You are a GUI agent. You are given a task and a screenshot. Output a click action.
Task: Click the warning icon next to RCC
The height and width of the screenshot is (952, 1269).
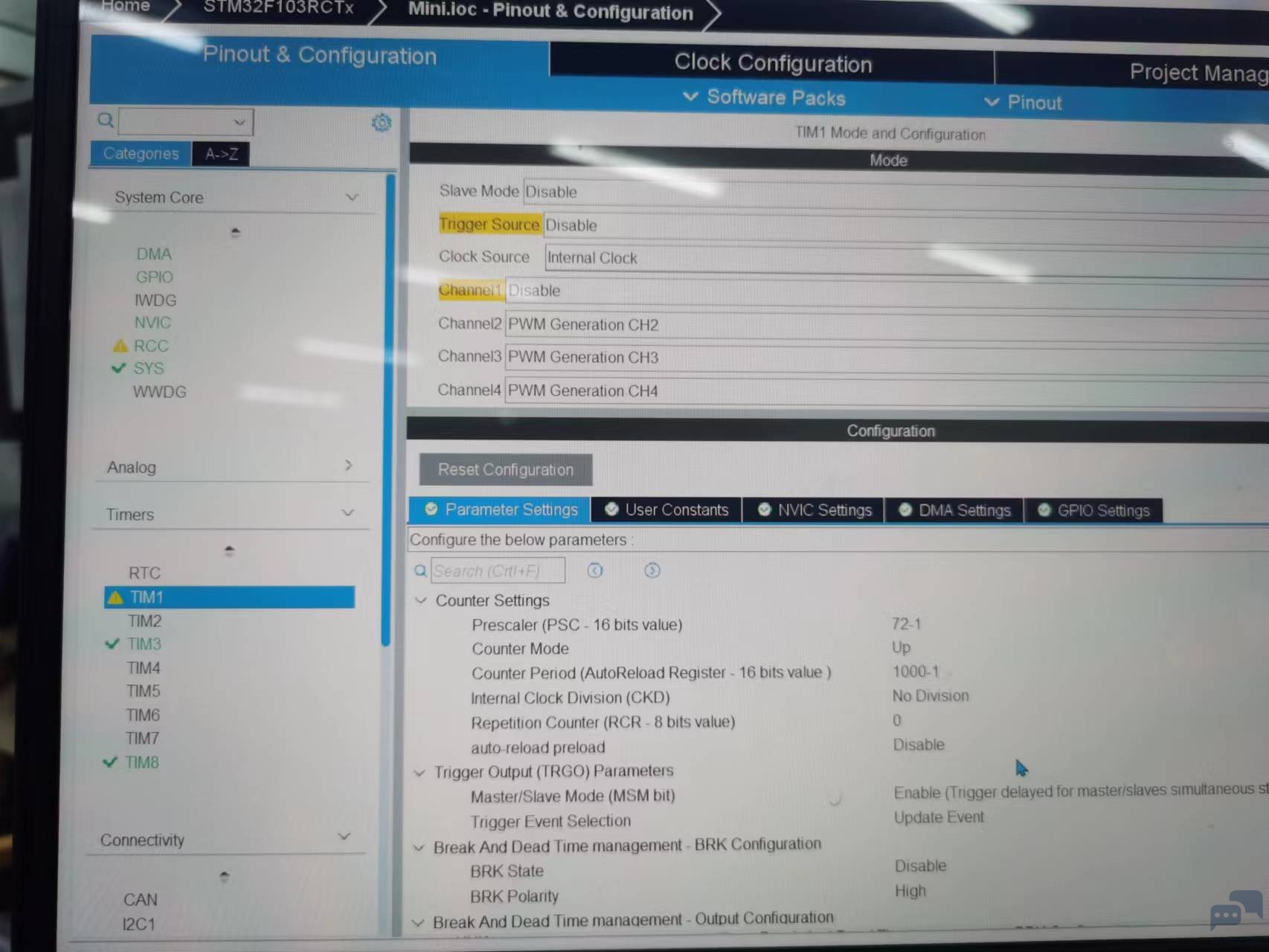[121, 346]
